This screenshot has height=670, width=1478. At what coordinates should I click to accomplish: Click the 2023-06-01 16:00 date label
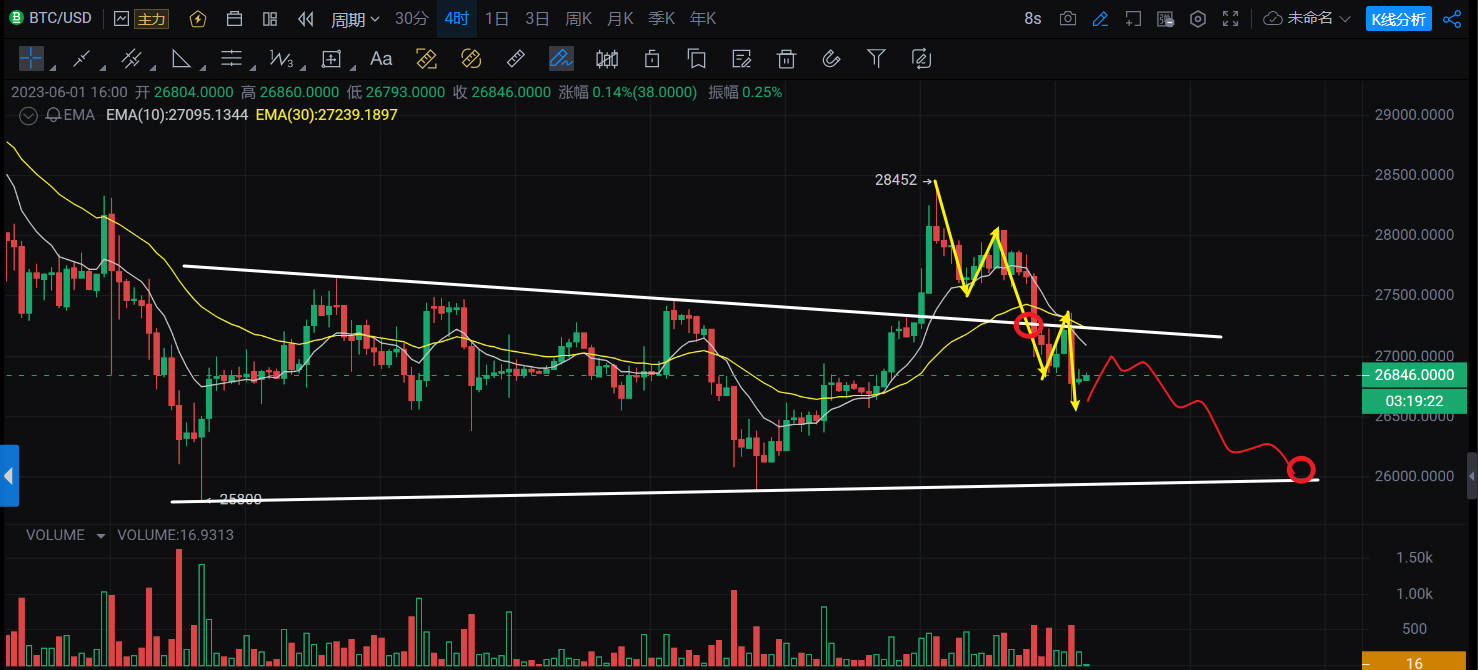69,92
